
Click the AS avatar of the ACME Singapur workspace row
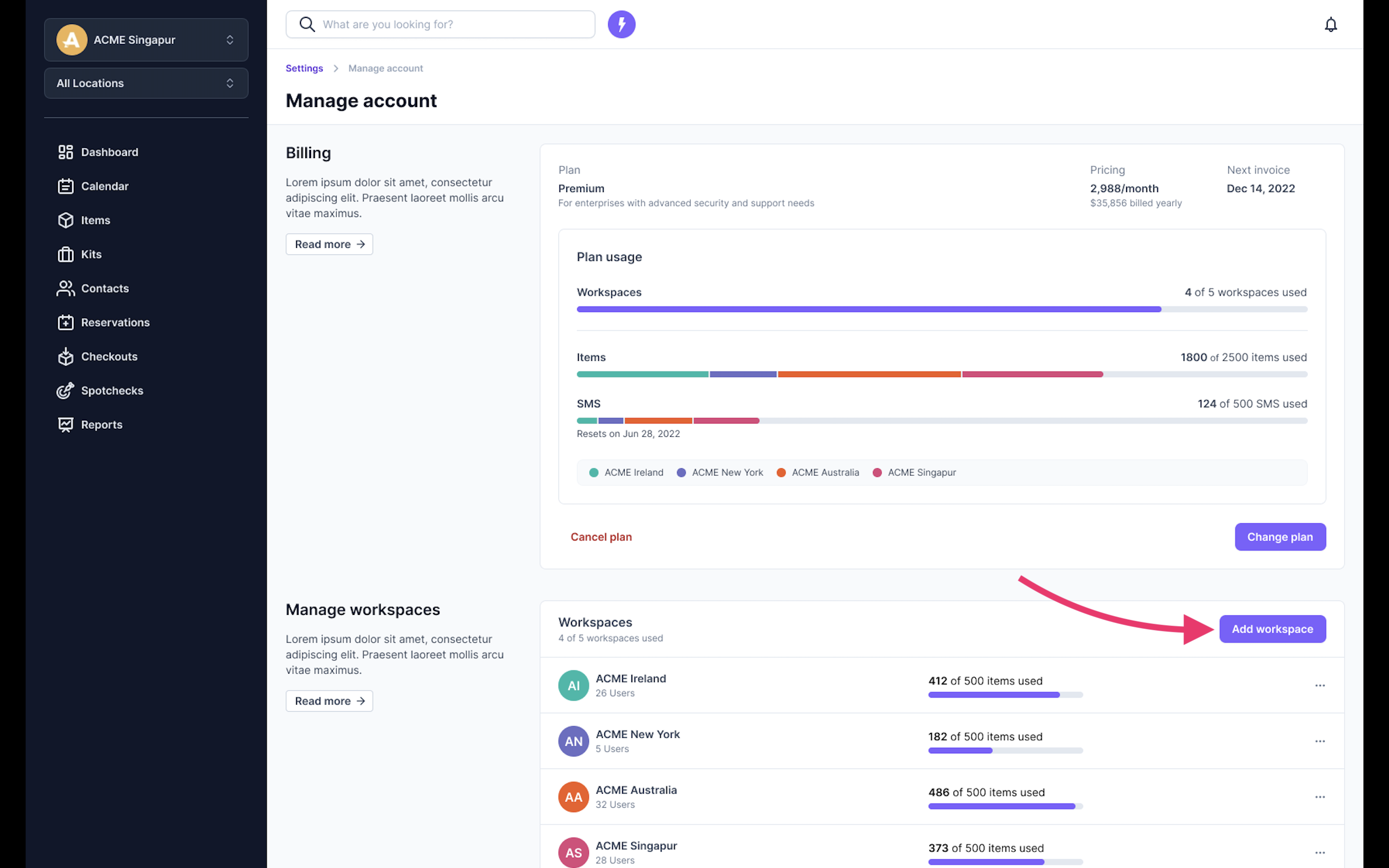[x=573, y=853]
